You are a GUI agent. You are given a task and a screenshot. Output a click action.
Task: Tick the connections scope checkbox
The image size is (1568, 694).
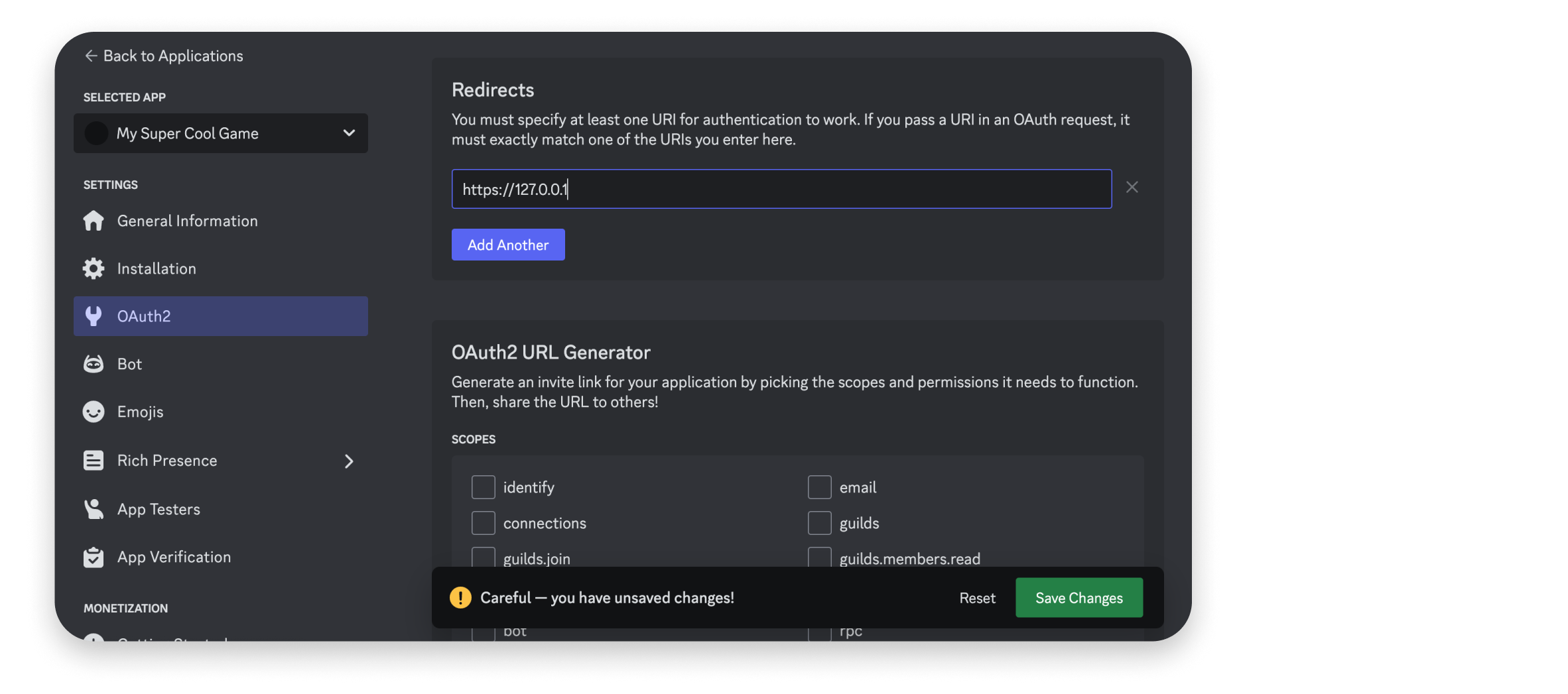point(483,523)
